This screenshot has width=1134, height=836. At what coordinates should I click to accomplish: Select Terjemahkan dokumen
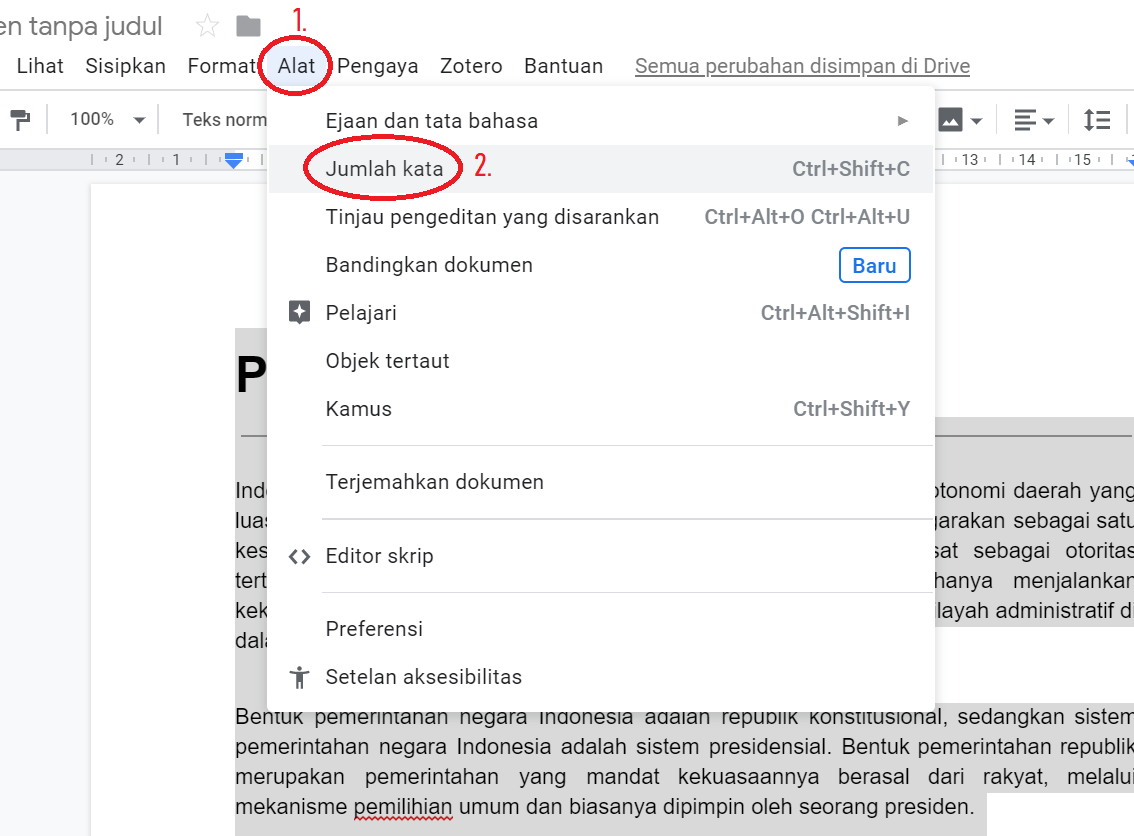(x=434, y=482)
